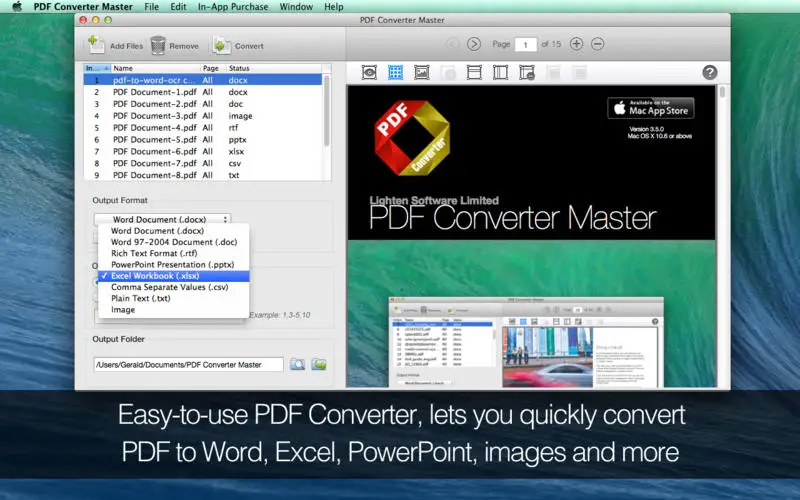
Task: Open the Window menu
Action: [x=296, y=7]
